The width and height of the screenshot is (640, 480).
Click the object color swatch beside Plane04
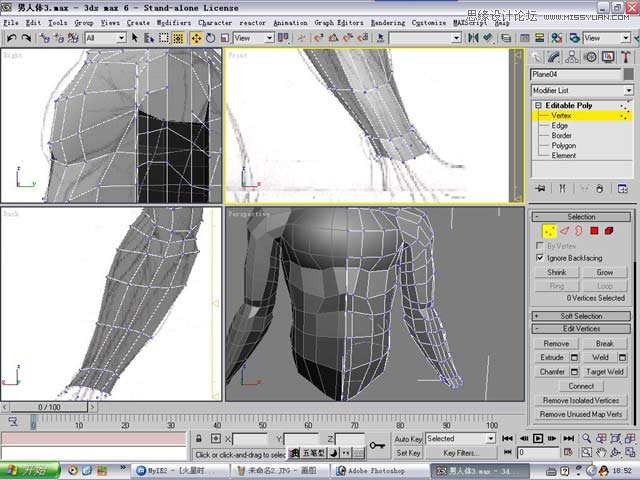(629, 74)
